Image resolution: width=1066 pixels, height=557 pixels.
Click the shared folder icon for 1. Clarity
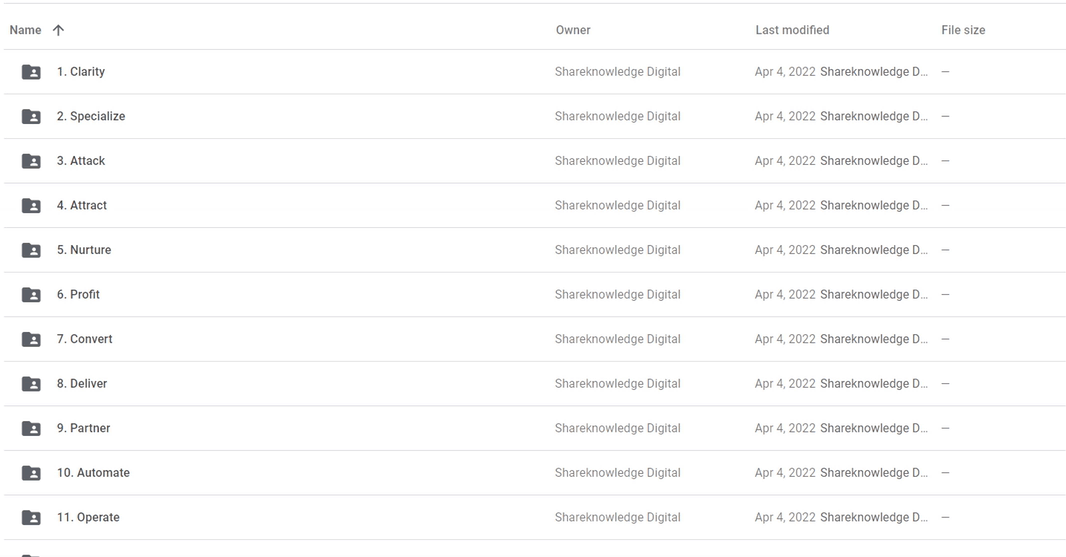point(31,72)
